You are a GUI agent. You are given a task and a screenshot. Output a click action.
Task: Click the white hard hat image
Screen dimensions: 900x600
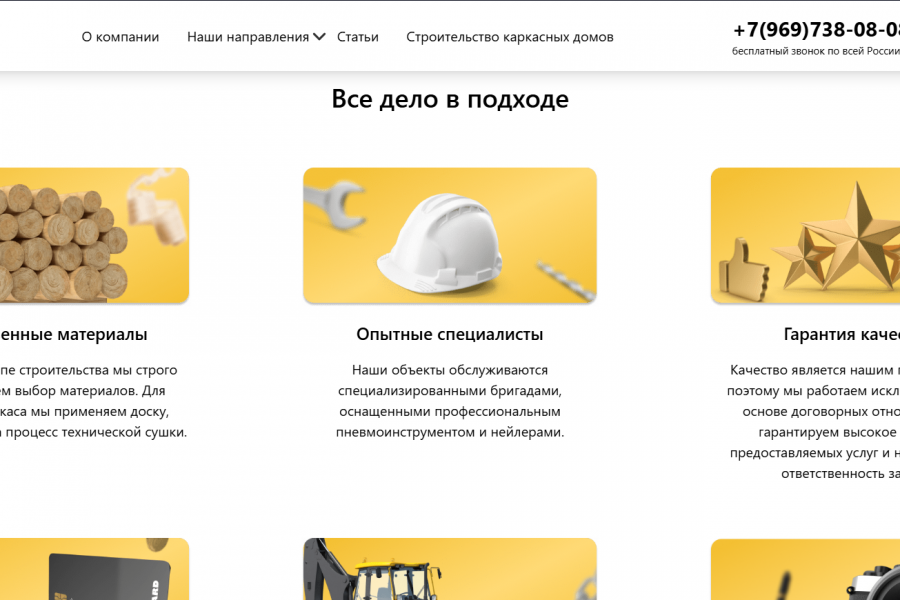tap(450, 235)
